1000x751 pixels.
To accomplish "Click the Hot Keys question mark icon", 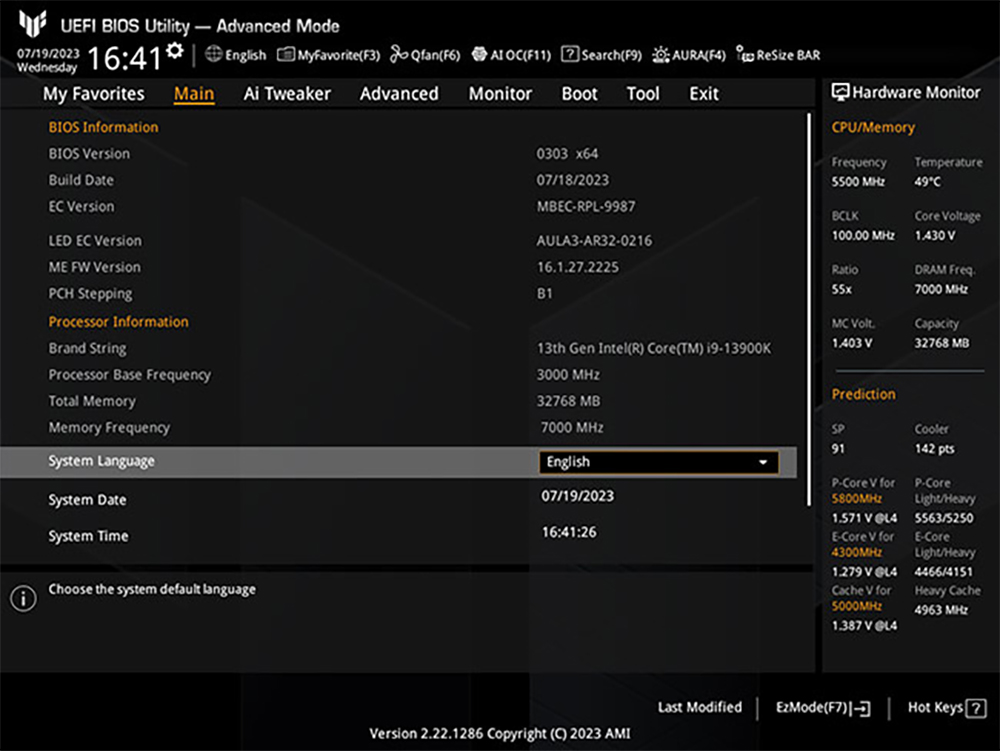I will [976, 708].
